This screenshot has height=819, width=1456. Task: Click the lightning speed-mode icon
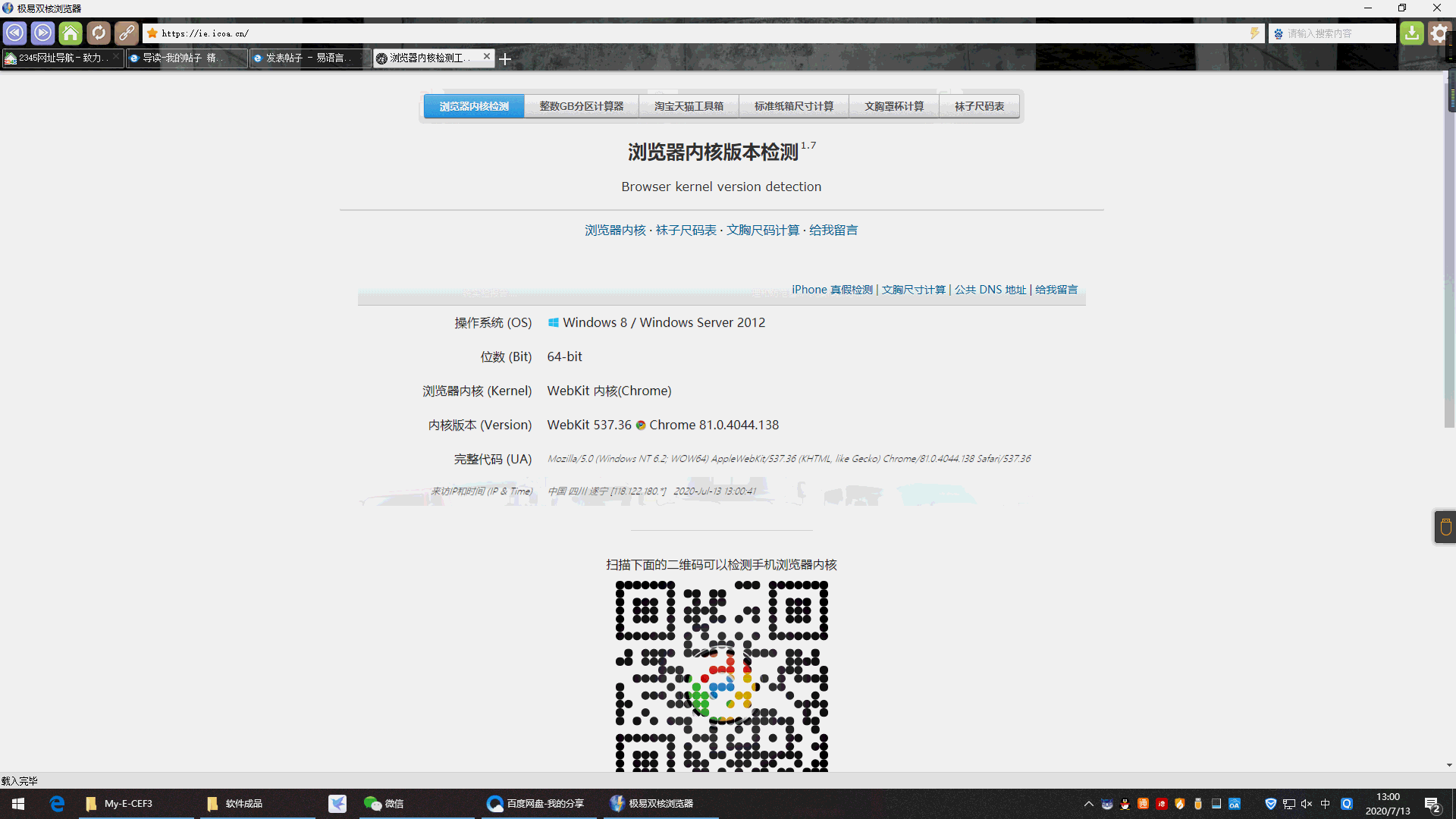[x=1254, y=33]
